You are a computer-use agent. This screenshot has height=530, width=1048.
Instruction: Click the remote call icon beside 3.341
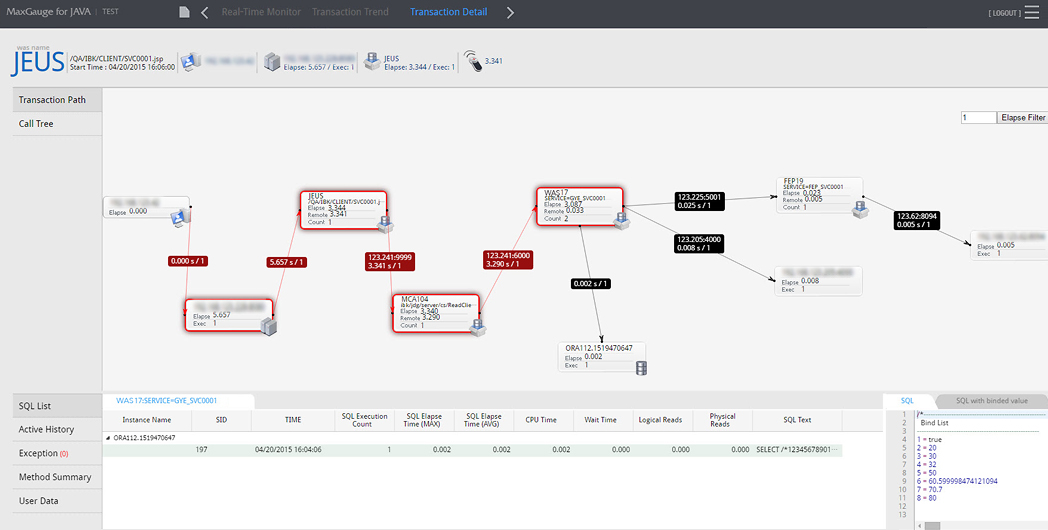click(x=473, y=61)
